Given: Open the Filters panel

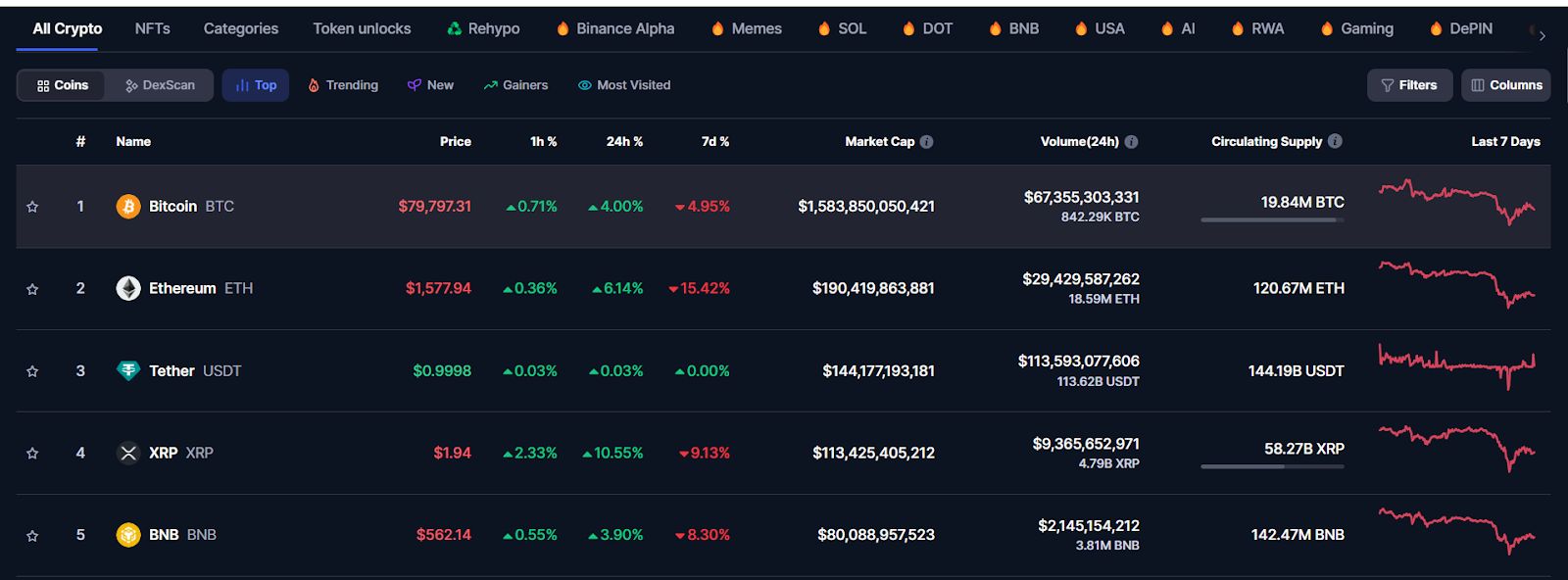Looking at the screenshot, I should point(1409,85).
